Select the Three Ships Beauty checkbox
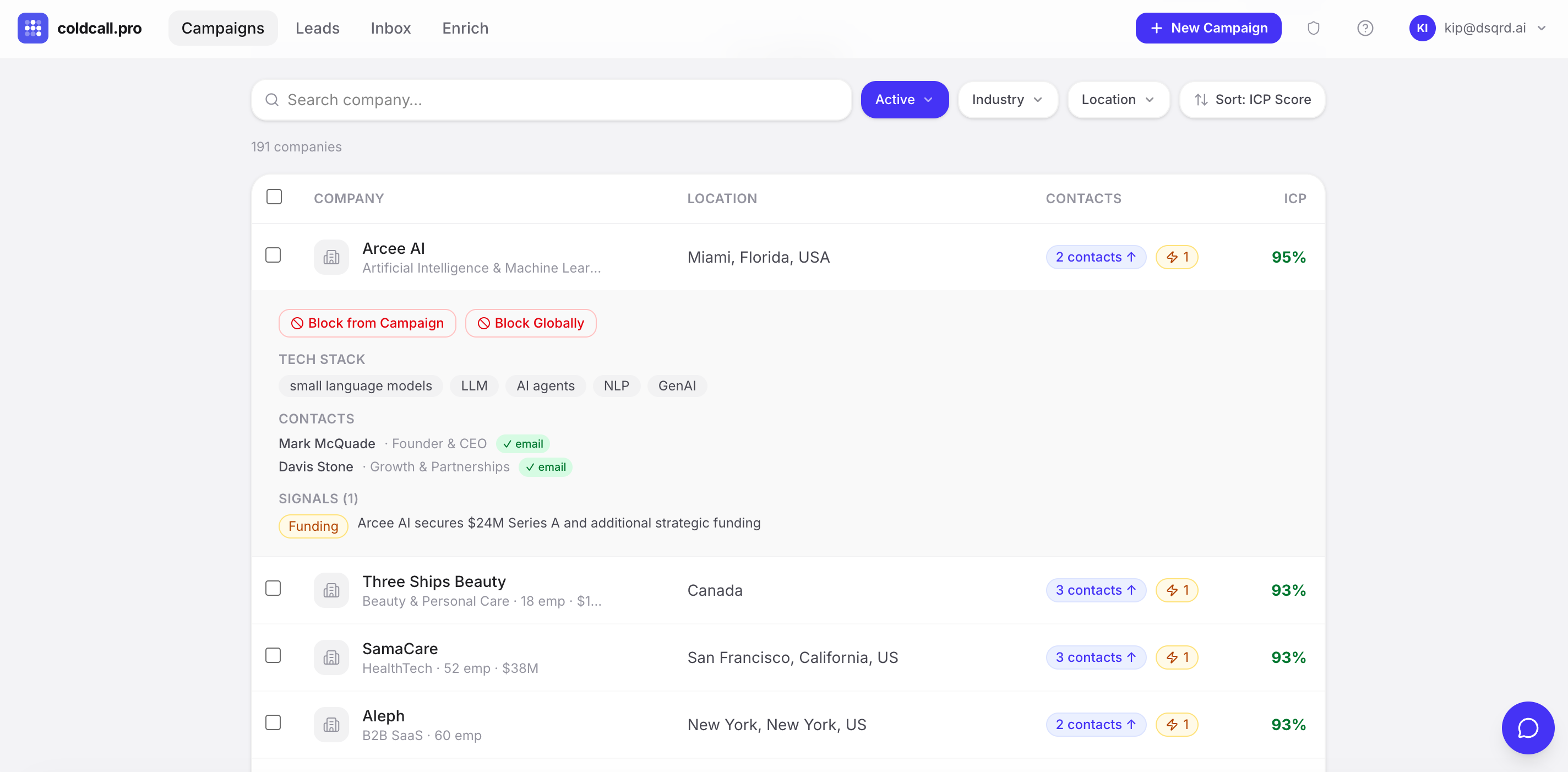This screenshot has width=1568, height=772. point(273,588)
